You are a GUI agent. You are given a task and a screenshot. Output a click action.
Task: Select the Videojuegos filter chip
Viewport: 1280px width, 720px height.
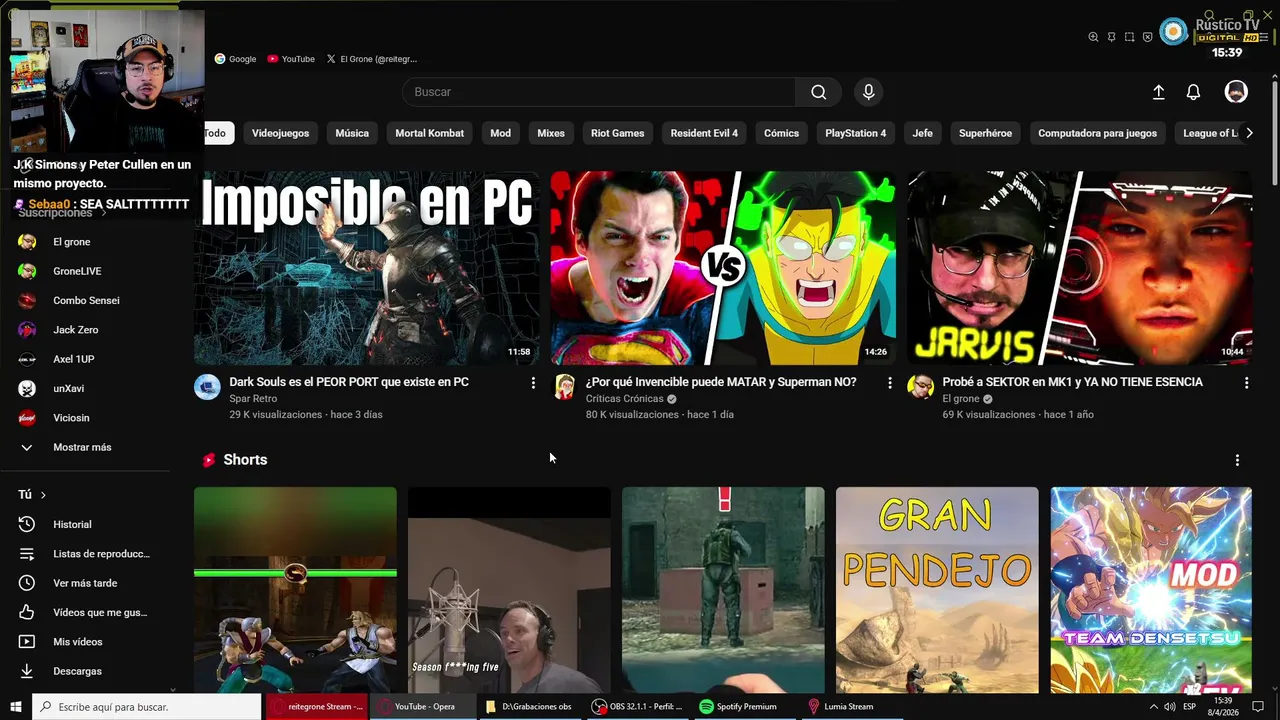point(280,133)
